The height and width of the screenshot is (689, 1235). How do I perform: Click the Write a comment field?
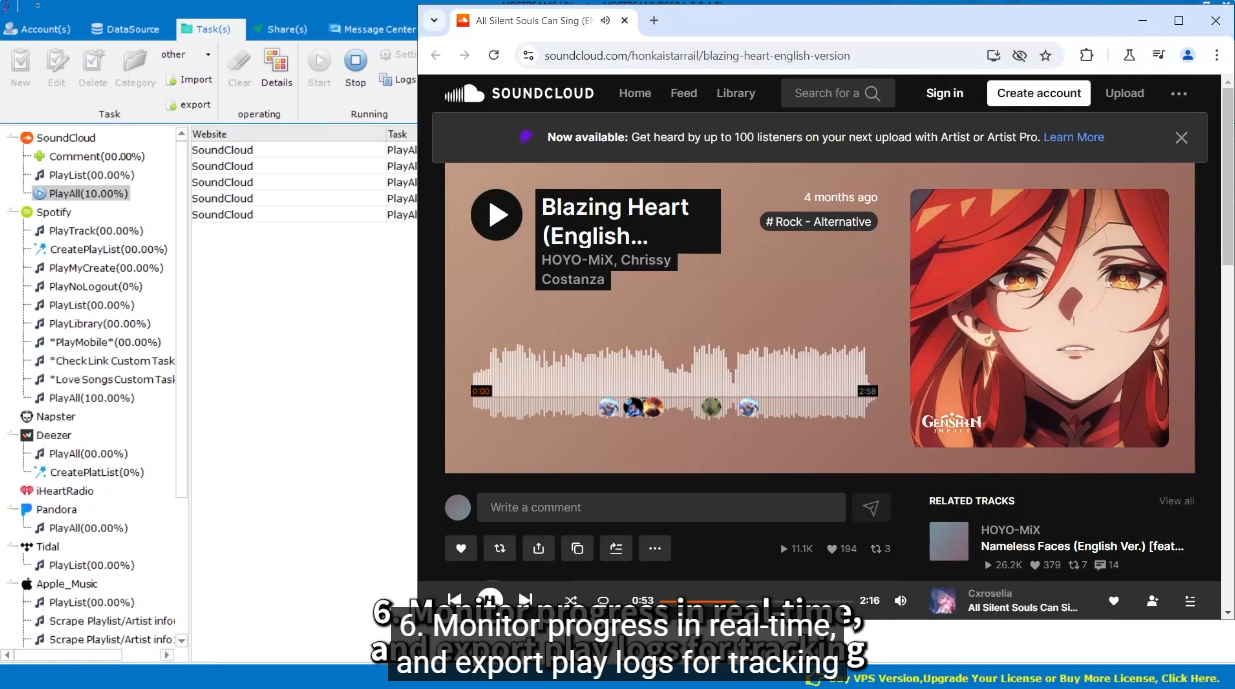661,508
